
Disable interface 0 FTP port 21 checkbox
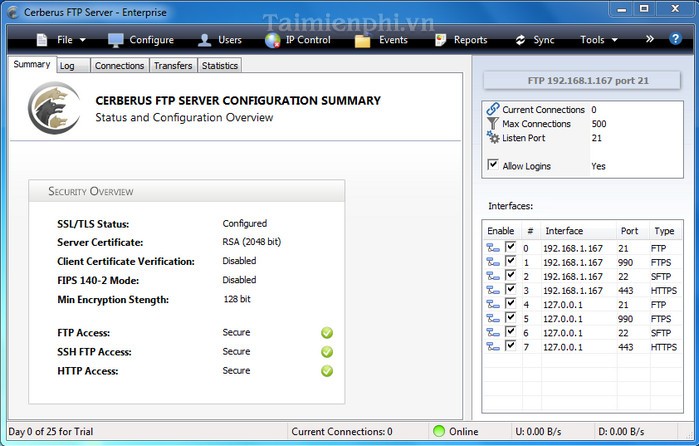[510, 247]
